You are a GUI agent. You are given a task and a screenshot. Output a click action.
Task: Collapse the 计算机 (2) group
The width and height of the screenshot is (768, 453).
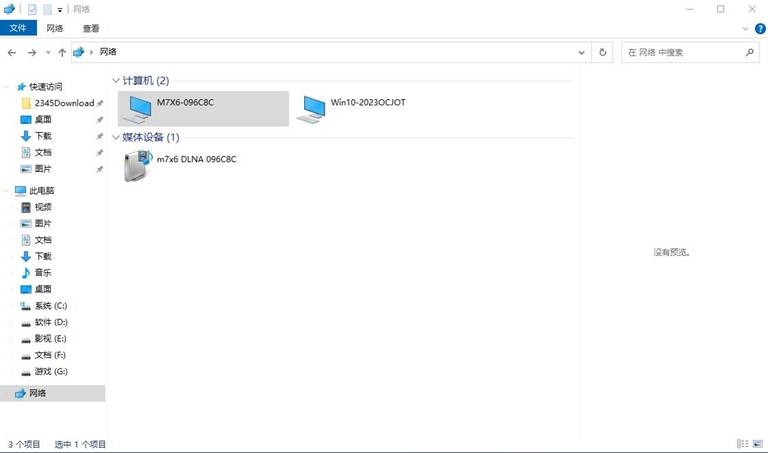pos(116,80)
